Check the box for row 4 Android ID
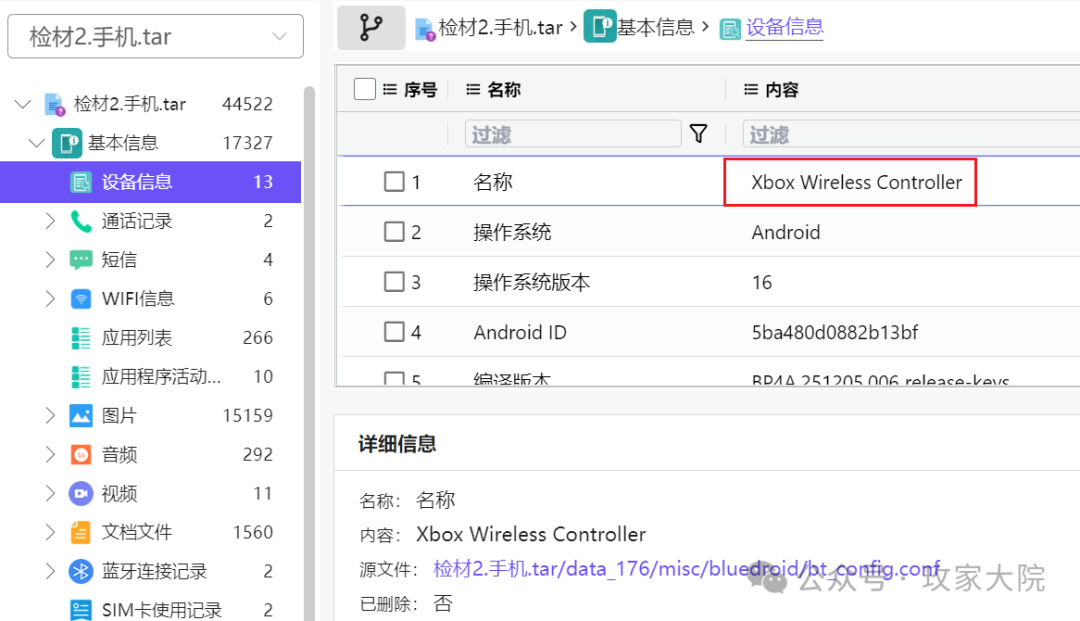Screen dimensions: 1080x621 394,332
